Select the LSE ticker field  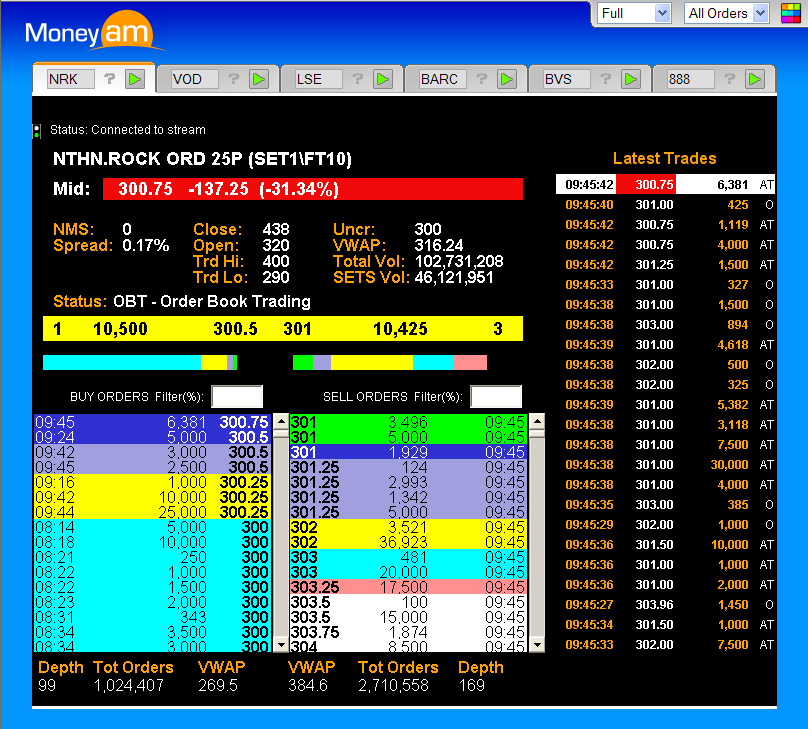pos(318,79)
